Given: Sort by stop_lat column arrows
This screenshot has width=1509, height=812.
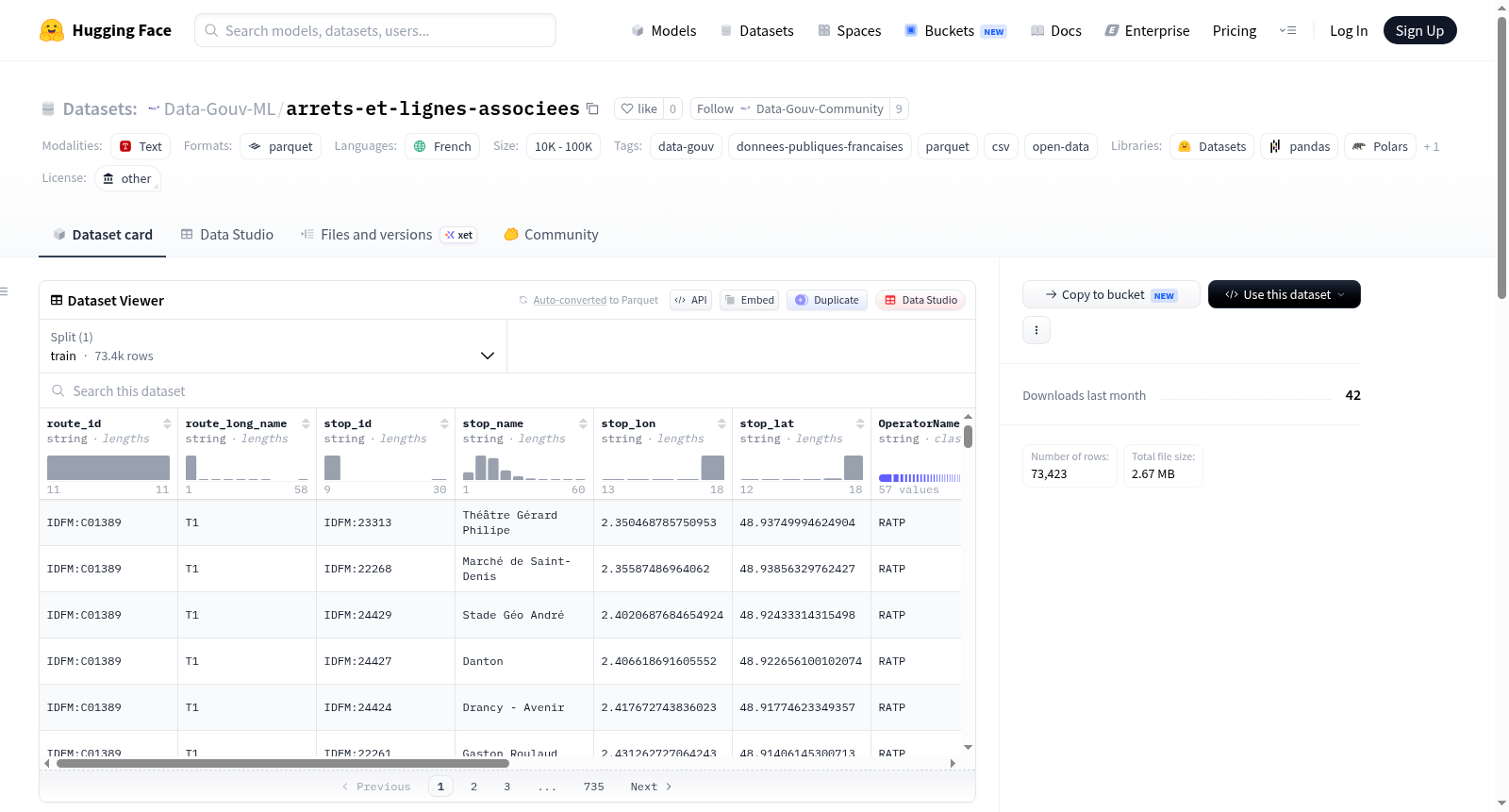Looking at the screenshot, I should coord(860,423).
